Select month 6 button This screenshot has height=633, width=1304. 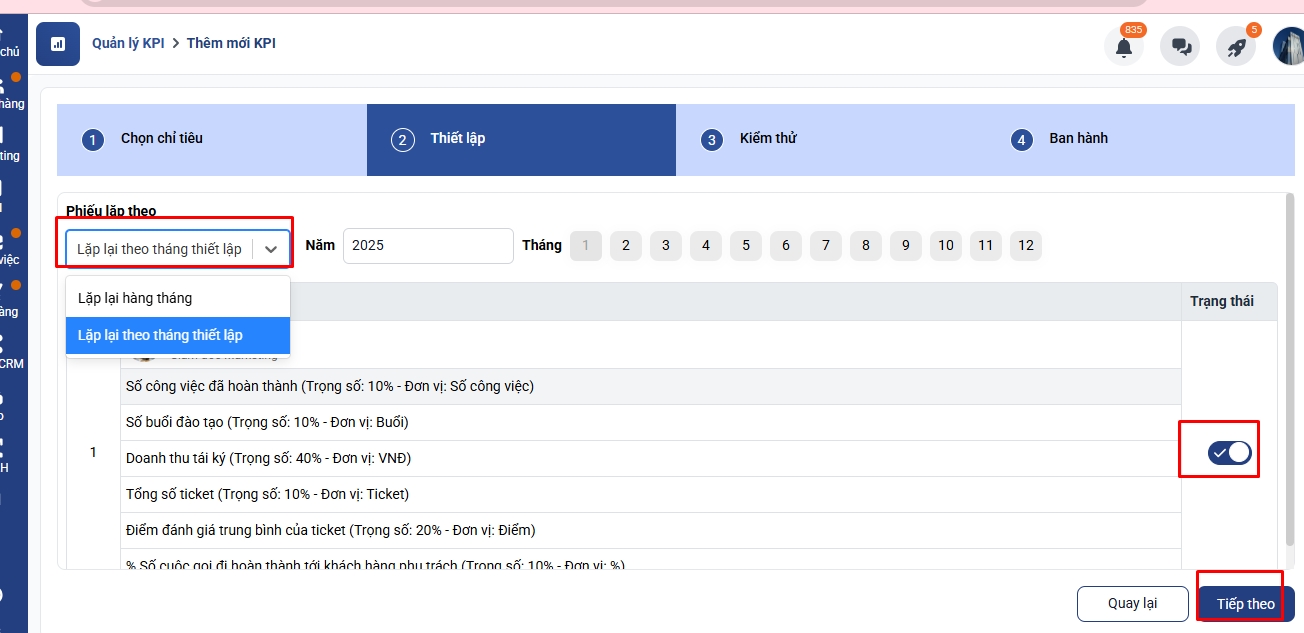coord(786,246)
